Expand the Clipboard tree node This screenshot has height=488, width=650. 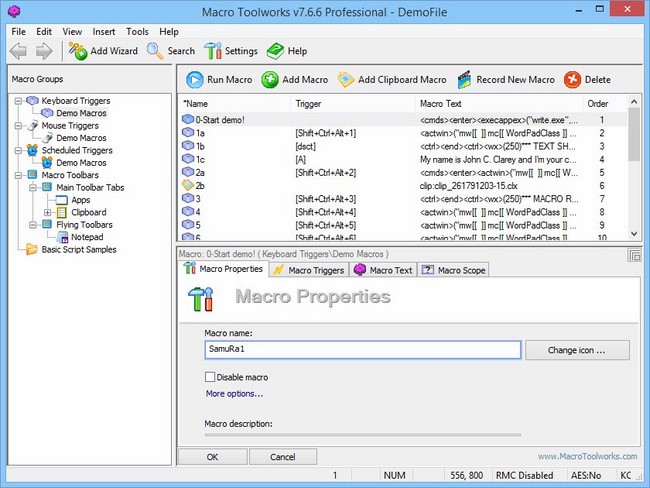pos(47,212)
